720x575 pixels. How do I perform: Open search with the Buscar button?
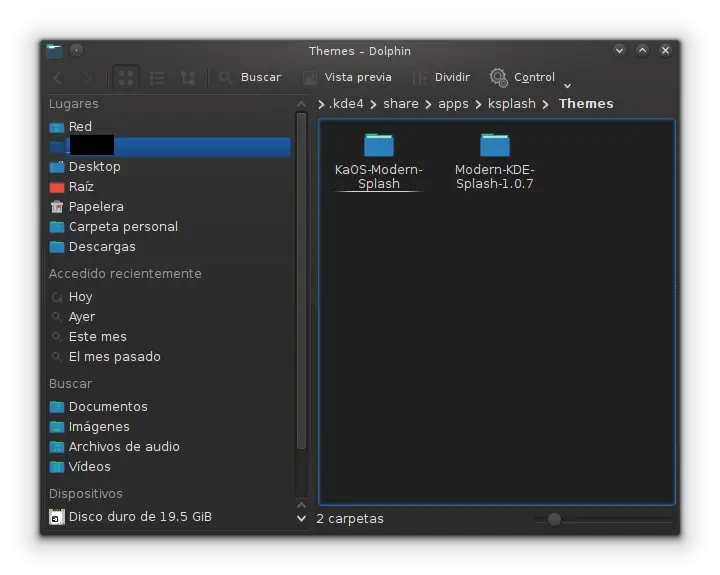pyautogui.click(x=250, y=77)
